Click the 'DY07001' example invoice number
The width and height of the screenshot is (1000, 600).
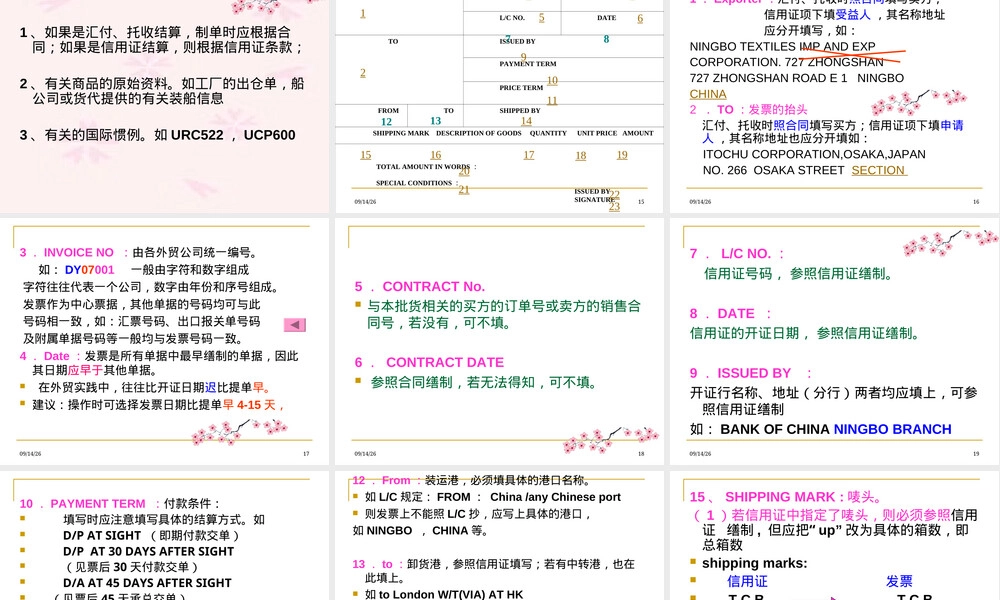pyautogui.click(x=89, y=270)
